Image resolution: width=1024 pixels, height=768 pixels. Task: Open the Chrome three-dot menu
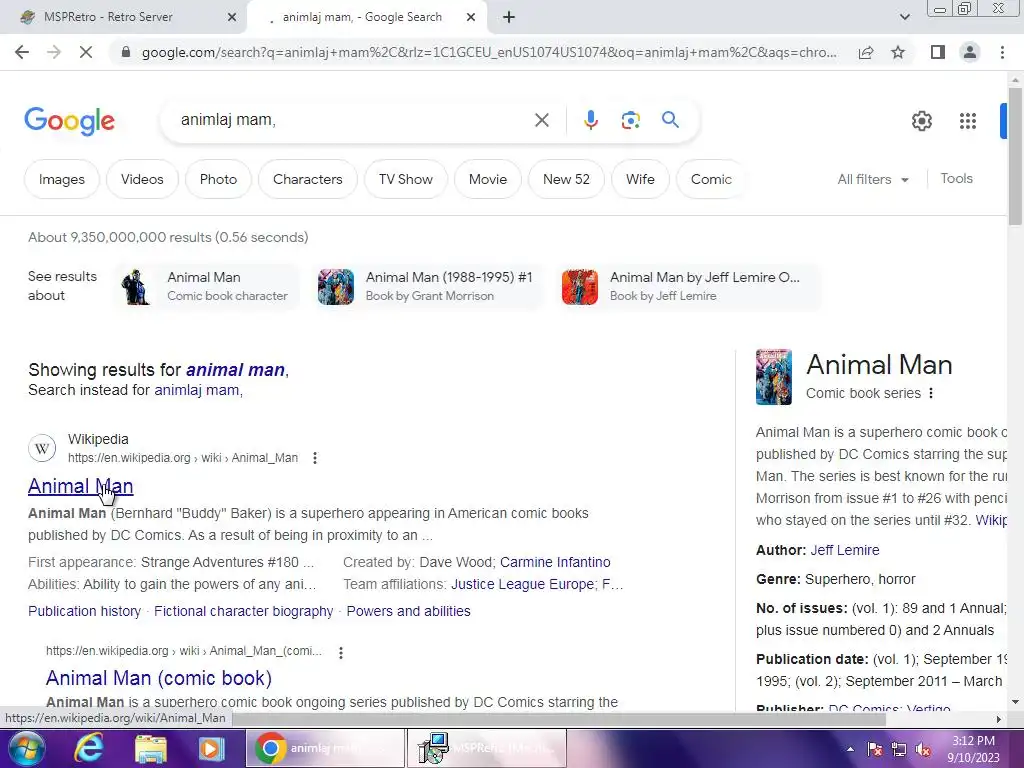point(1002,52)
